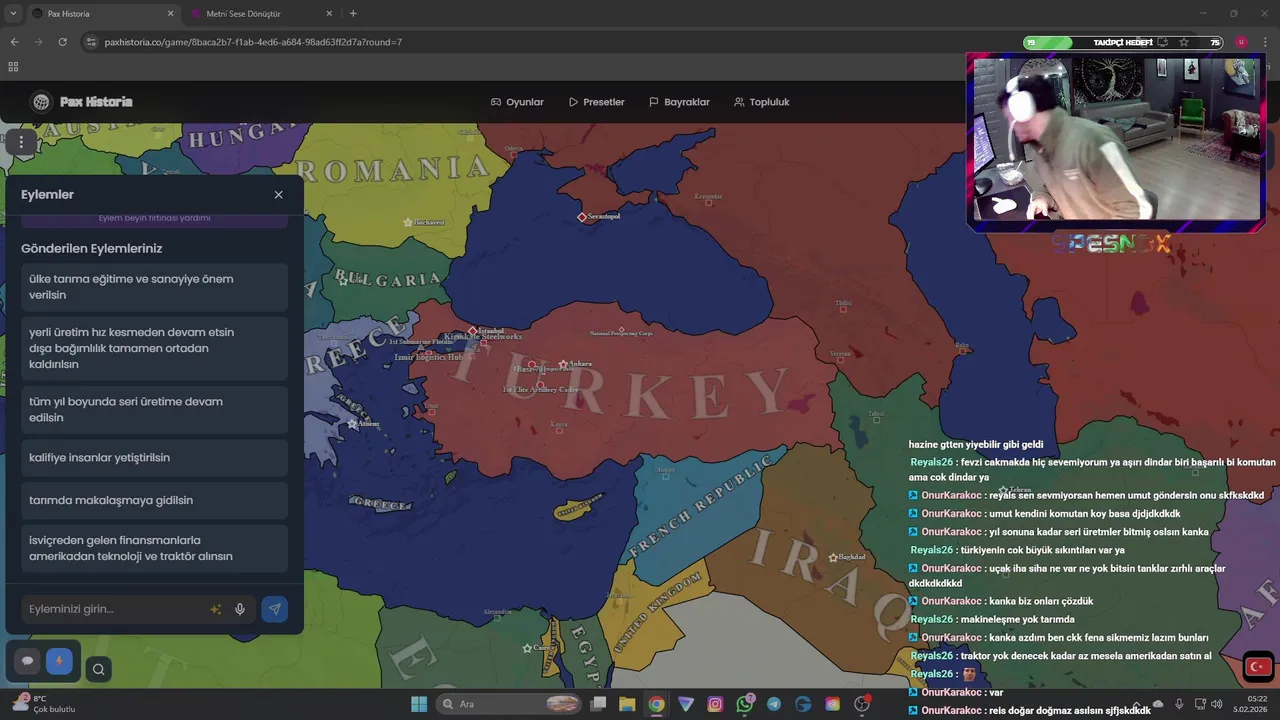The height and width of the screenshot is (720, 1280).
Task: Open Instagram from the taskbar
Action: [715, 704]
